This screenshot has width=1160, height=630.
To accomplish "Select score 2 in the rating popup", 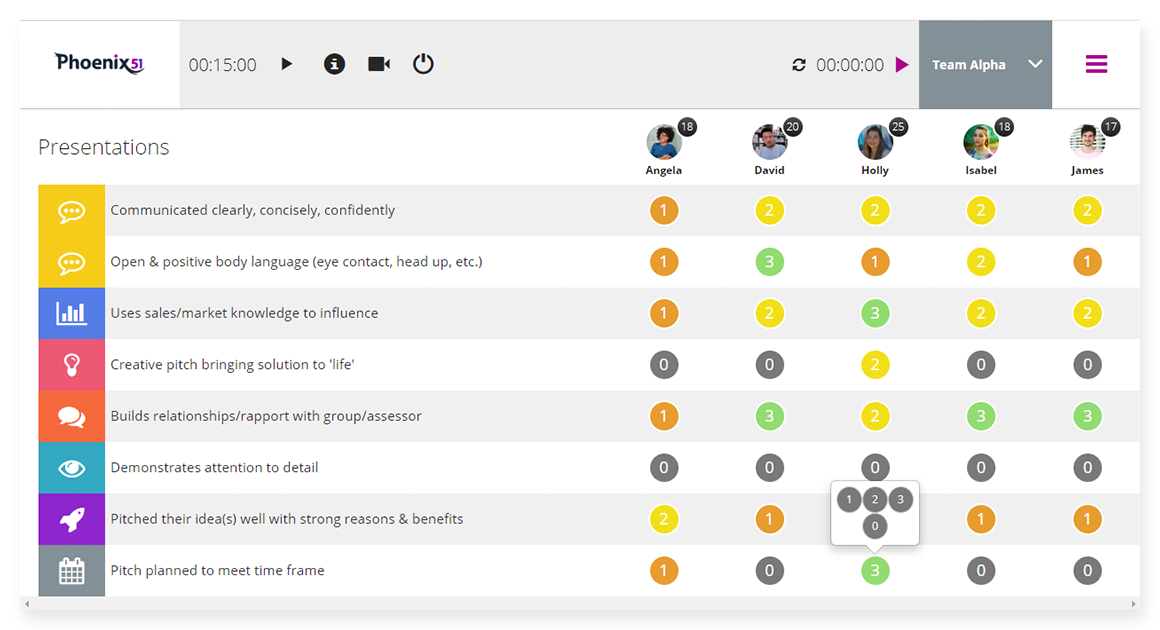I will pyautogui.click(x=874, y=500).
